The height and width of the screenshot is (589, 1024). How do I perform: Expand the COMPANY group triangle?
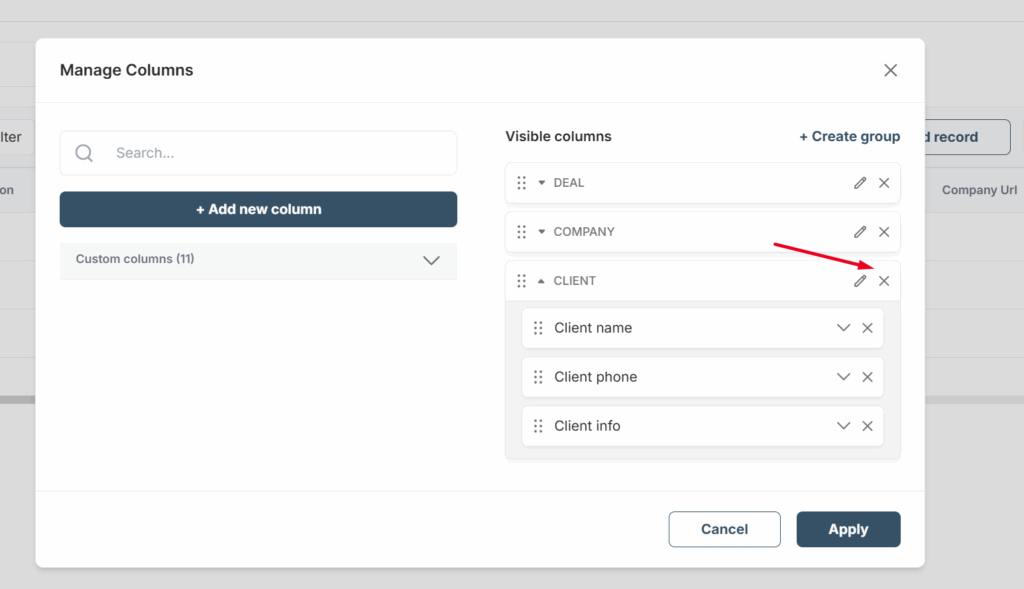[542, 232]
